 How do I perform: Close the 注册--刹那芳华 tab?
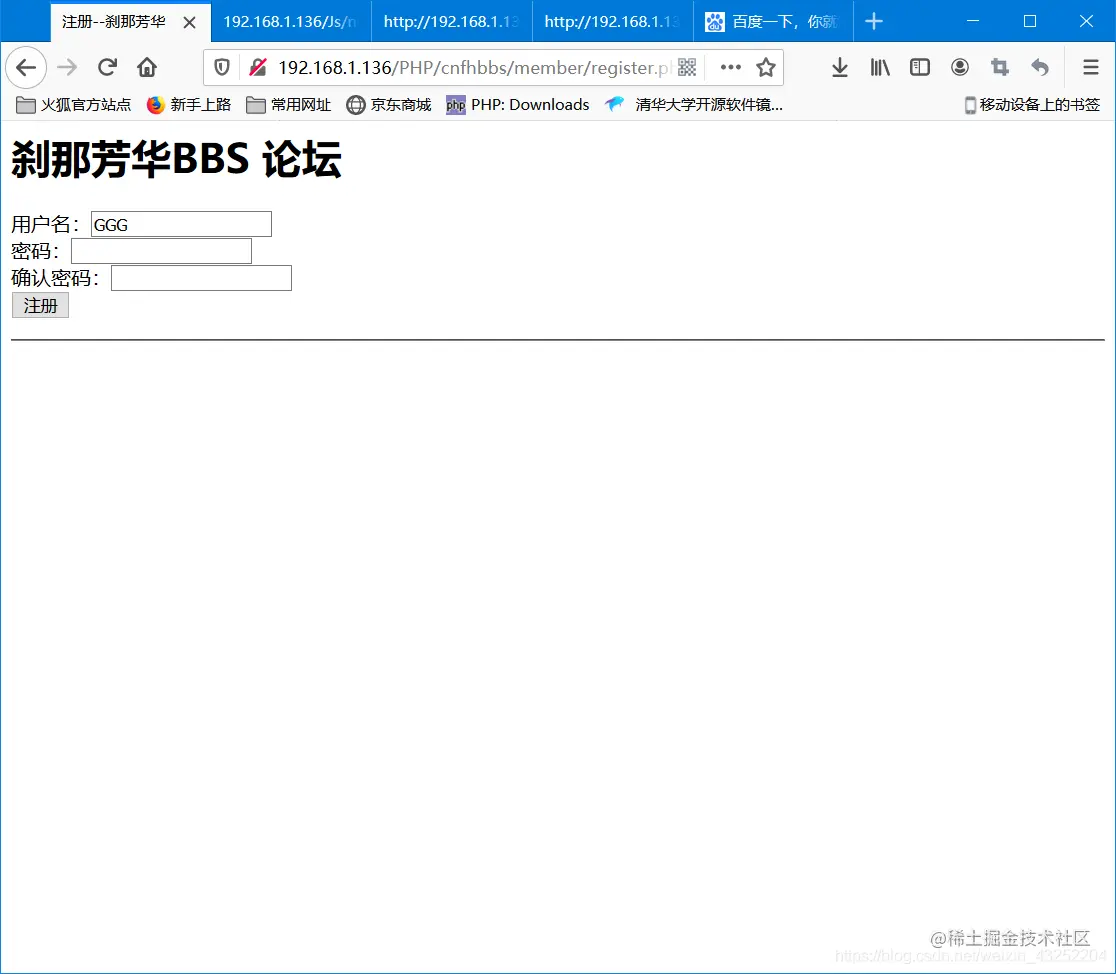coord(189,23)
